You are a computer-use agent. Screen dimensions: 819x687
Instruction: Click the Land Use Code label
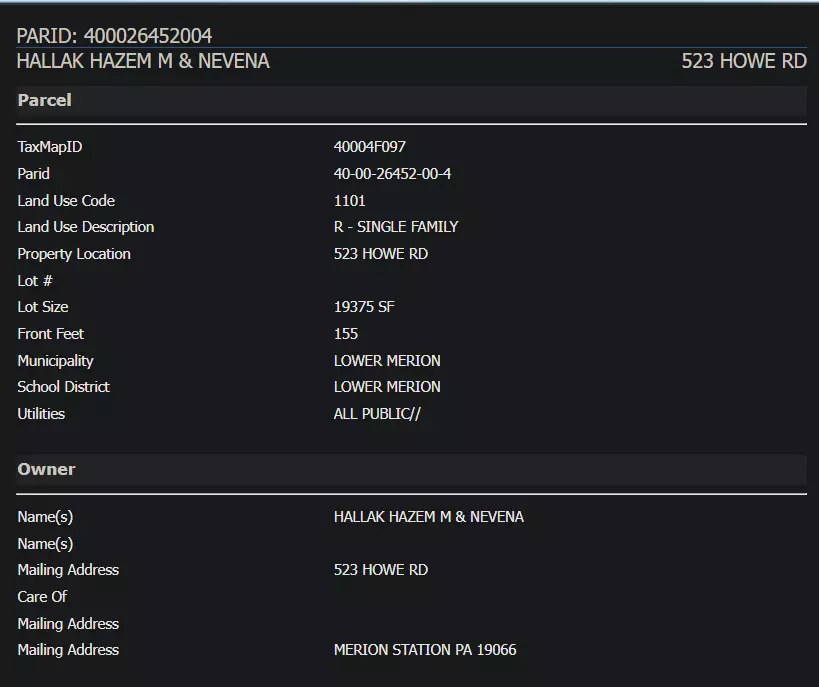66,201
